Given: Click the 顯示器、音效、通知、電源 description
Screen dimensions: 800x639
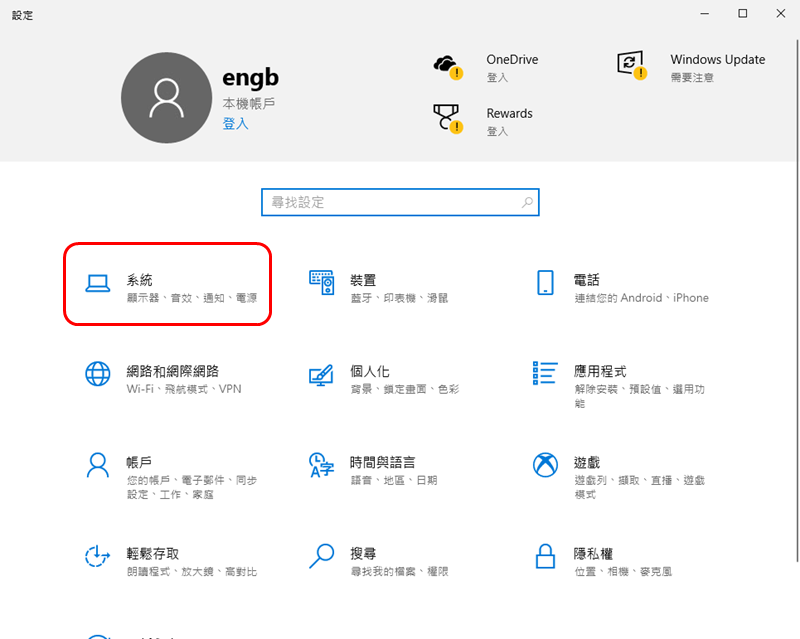Looking at the screenshot, I should pyautogui.click(x=192, y=298).
